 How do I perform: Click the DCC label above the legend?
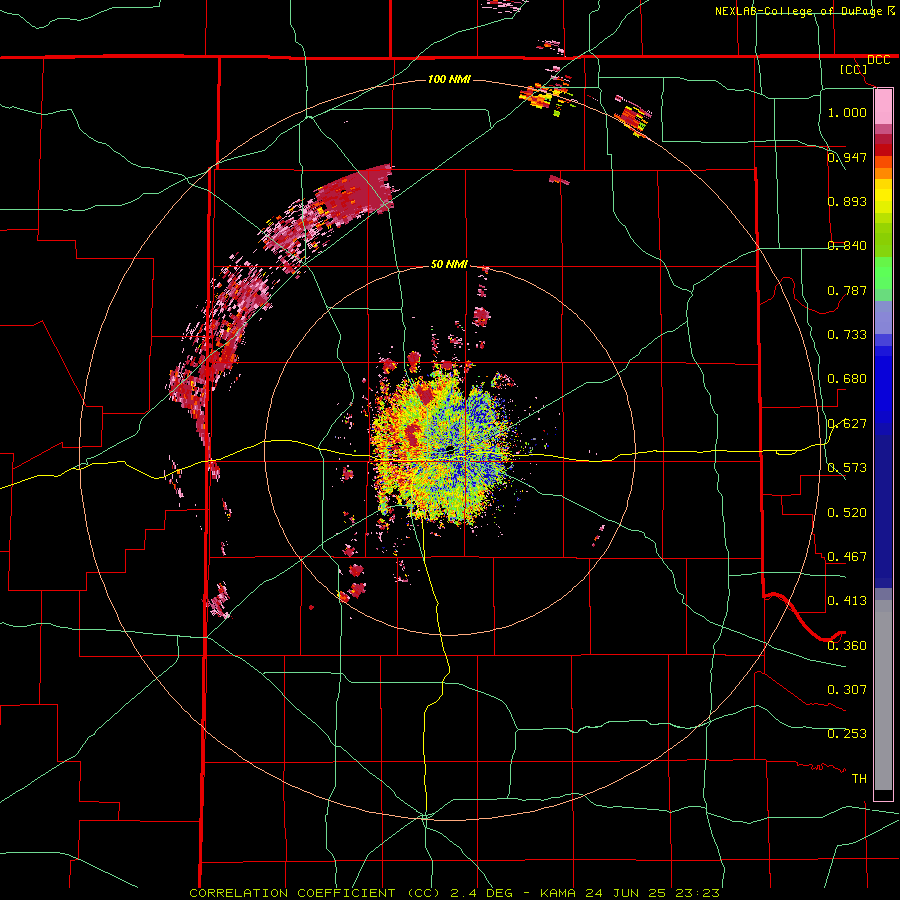pos(879,60)
